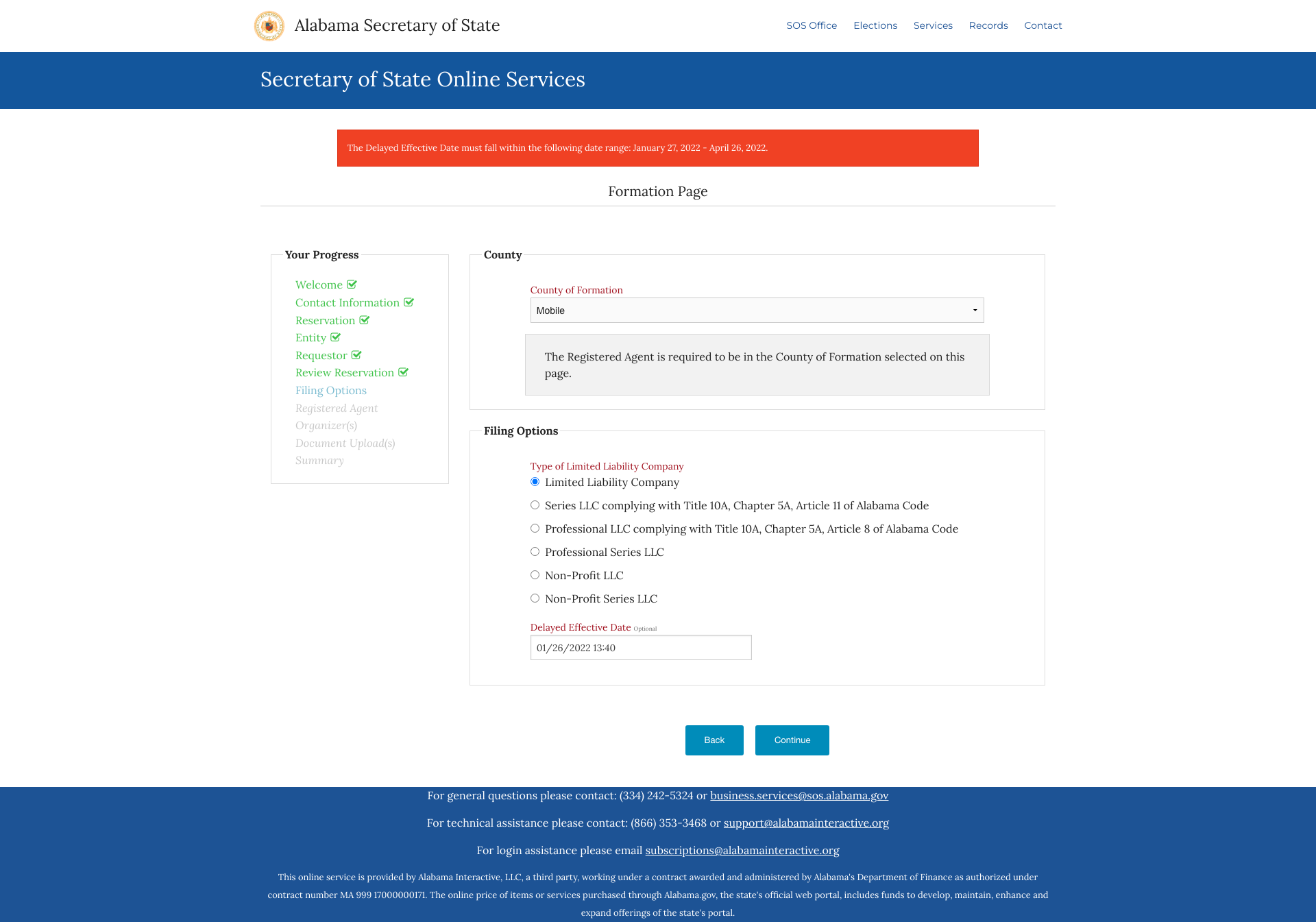Select the Limited Liability Company radio button
1316x922 pixels.
535,482
